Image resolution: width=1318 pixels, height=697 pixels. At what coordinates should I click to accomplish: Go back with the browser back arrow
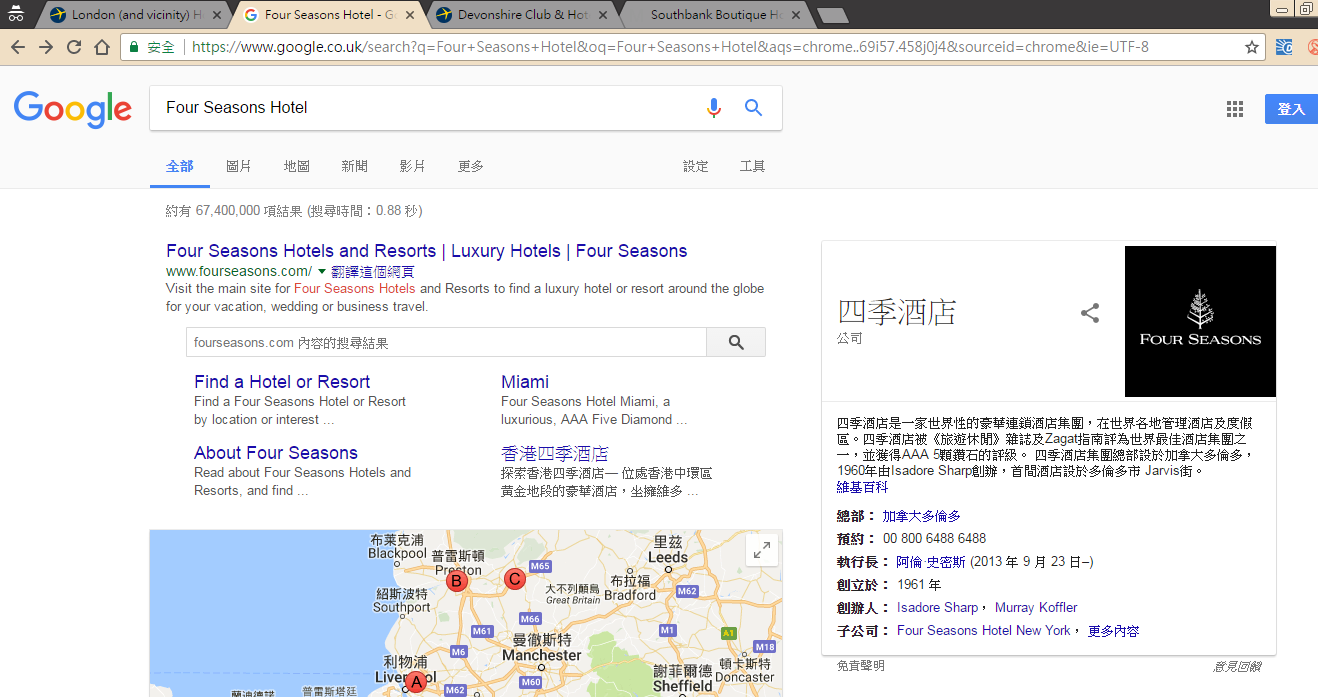point(18,47)
